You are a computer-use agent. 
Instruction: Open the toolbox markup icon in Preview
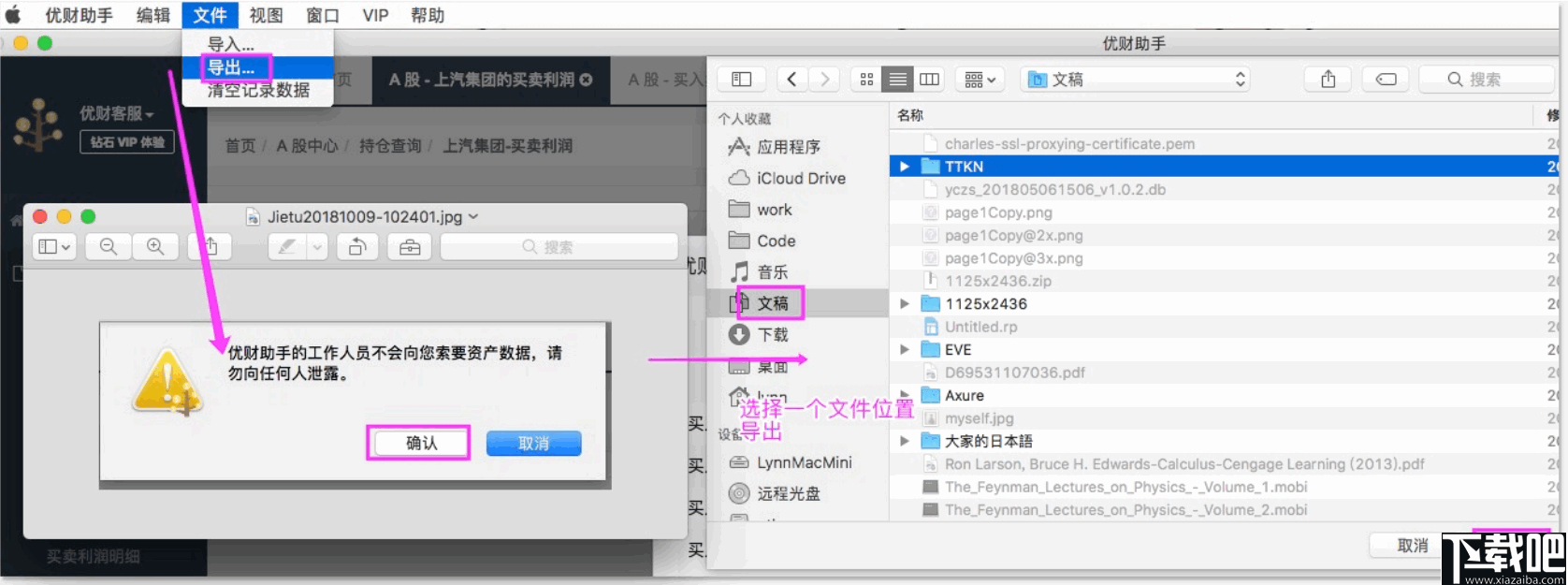(410, 247)
